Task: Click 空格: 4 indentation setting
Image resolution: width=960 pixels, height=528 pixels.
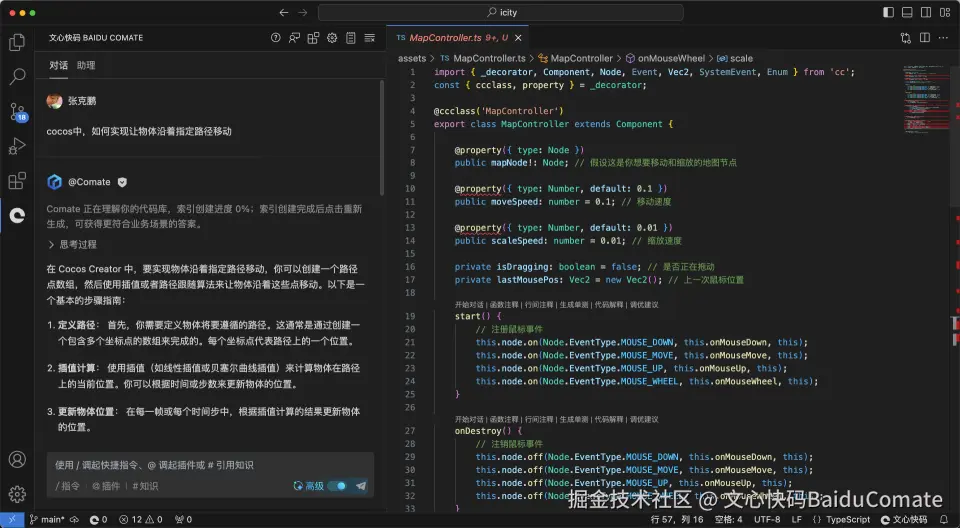Action: coord(728,519)
